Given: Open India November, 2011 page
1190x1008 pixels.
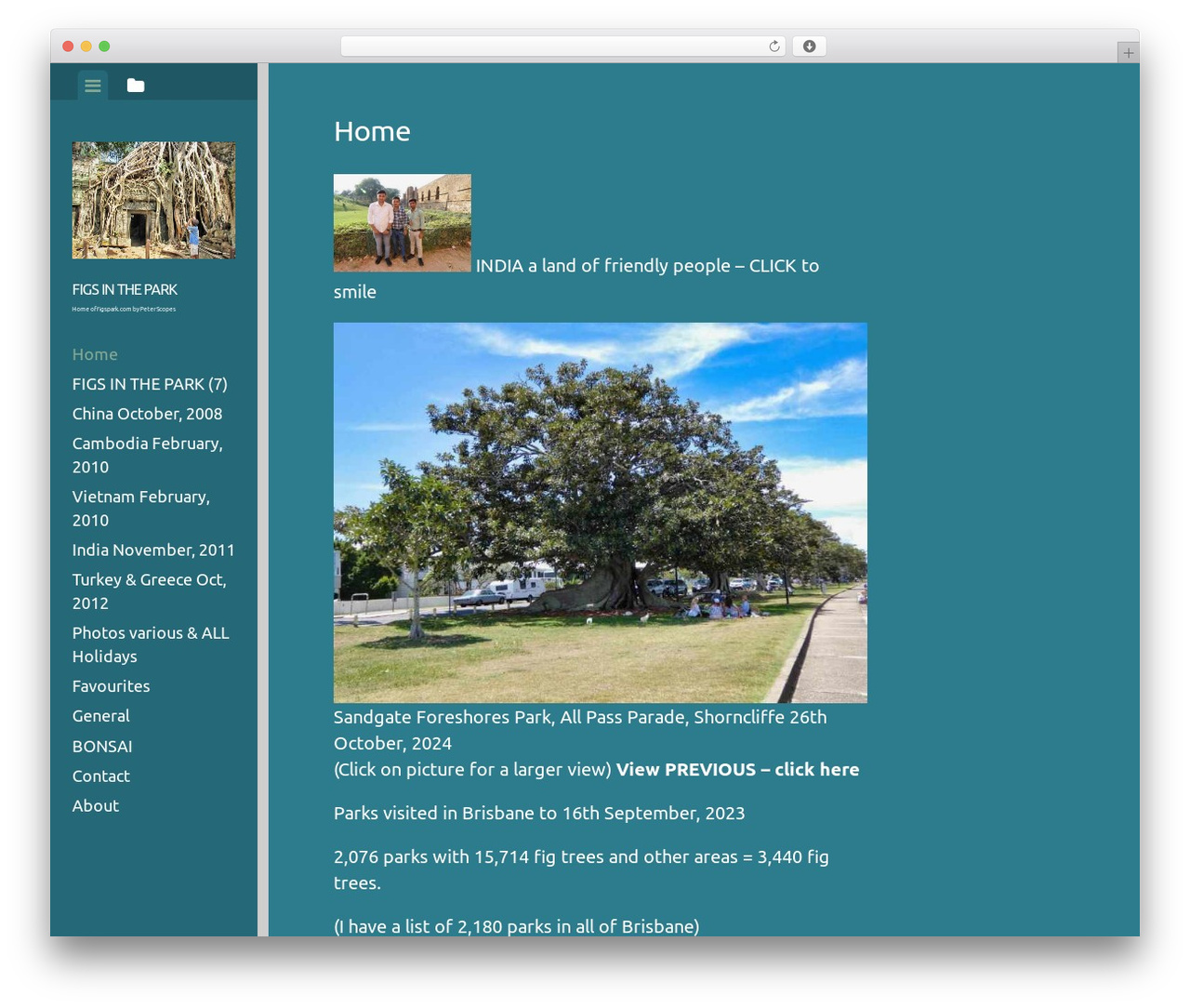Looking at the screenshot, I should tap(153, 550).
